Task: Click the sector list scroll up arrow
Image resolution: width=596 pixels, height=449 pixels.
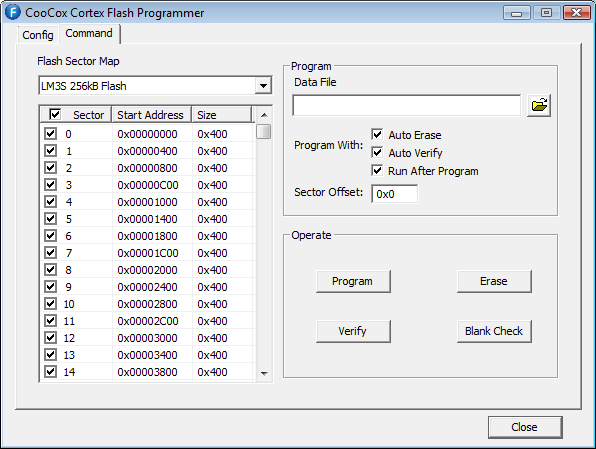Action: 264,114
